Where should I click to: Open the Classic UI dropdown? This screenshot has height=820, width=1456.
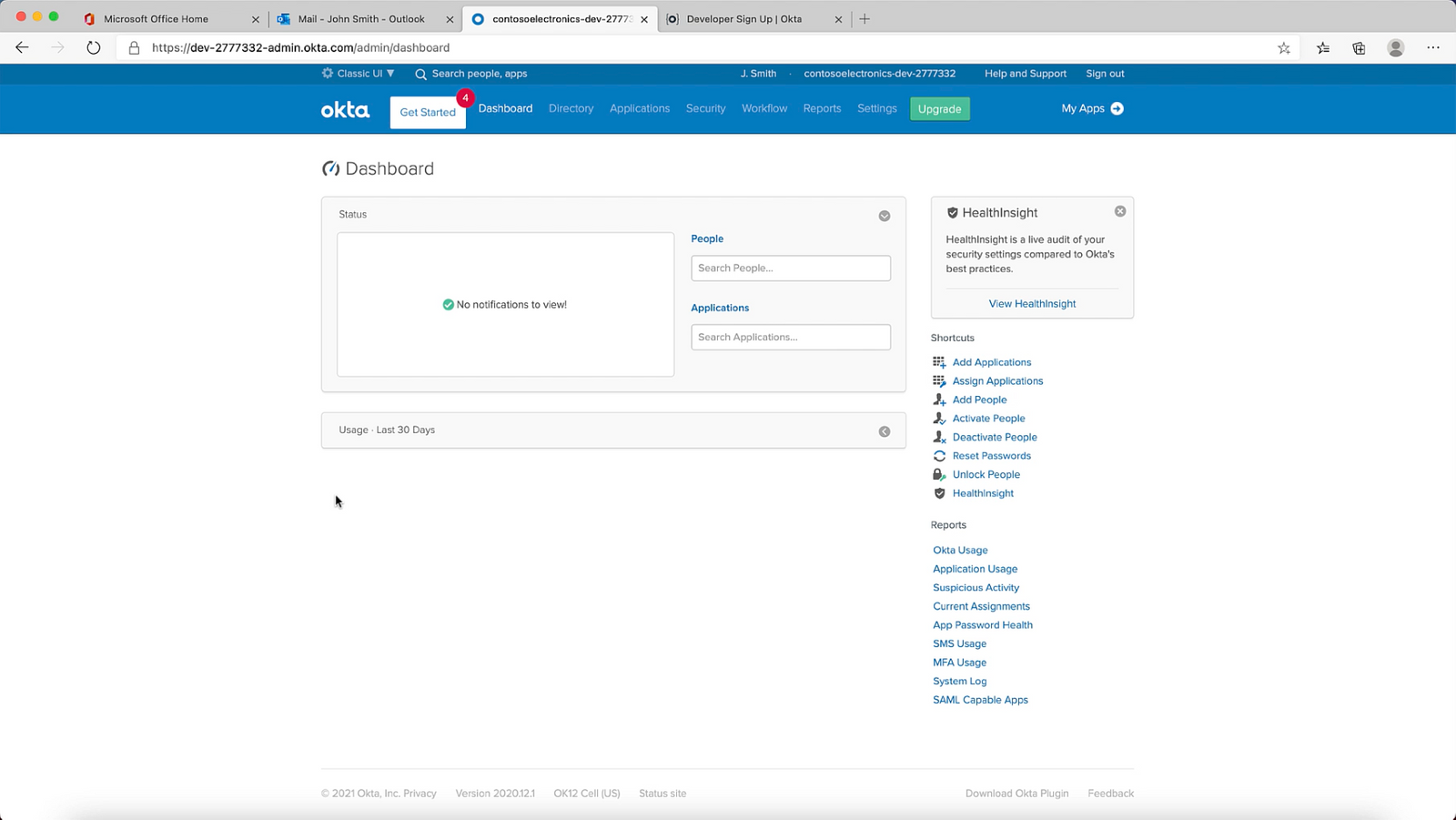coord(357,74)
